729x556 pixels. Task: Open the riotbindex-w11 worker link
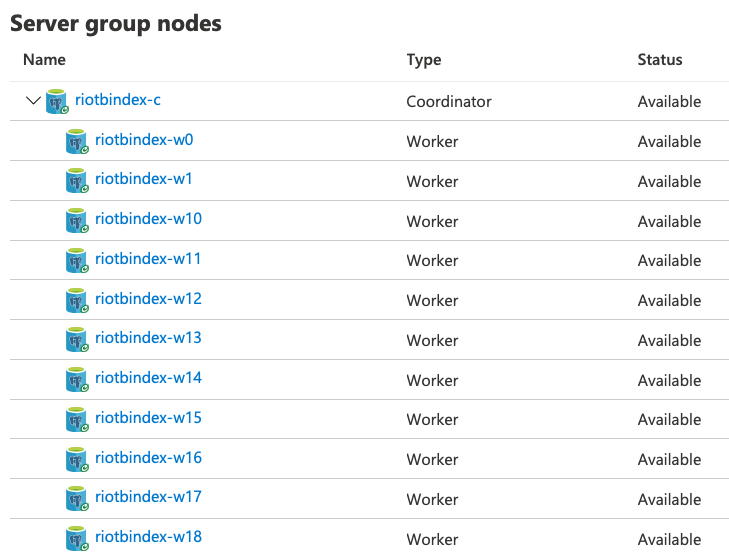(148, 258)
